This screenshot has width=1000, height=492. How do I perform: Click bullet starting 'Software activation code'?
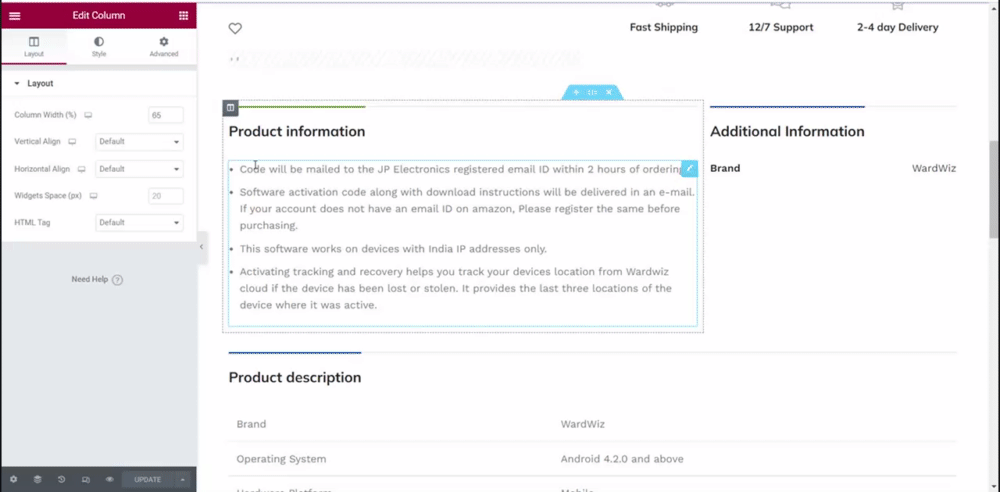(x=467, y=209)
